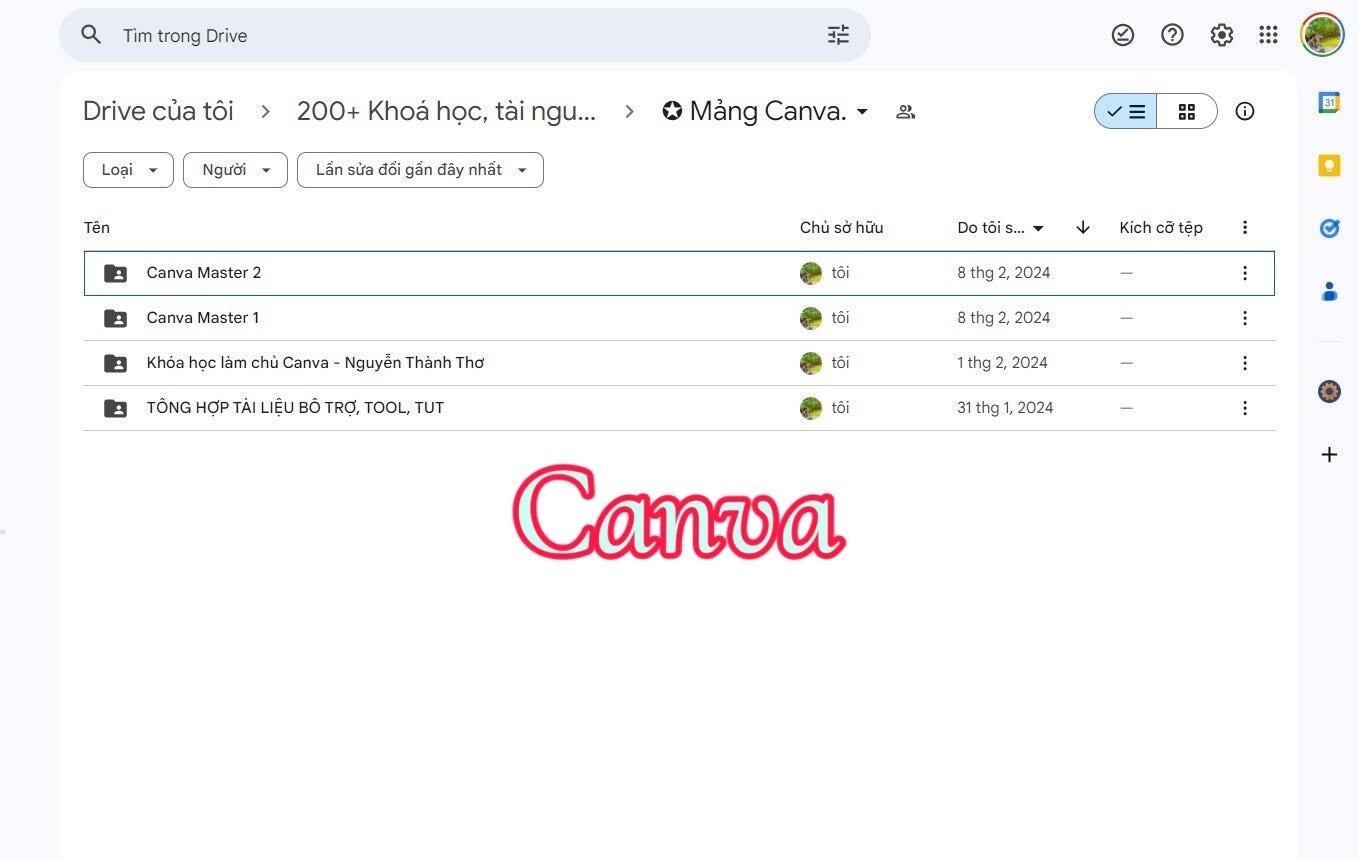This screenshot has height=859, width=1359.
Task: Switch to list layout view
Action: click(x=1126, y=111)
